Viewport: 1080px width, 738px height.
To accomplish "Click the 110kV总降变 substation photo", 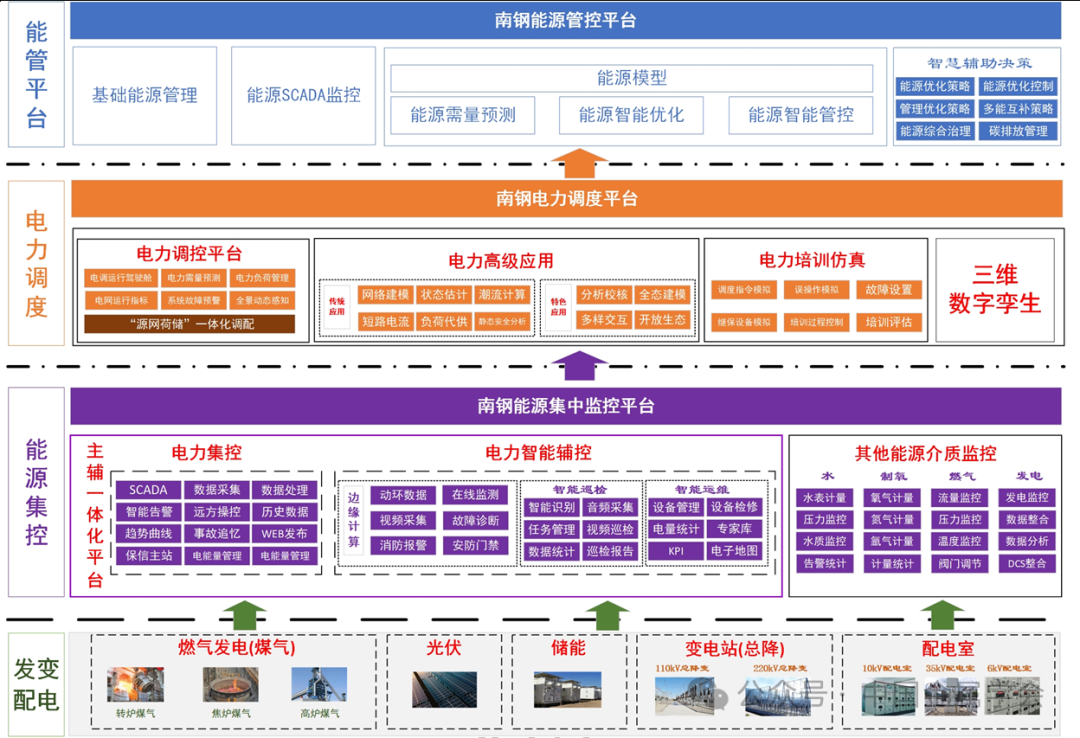I will (x=683, y=695).
